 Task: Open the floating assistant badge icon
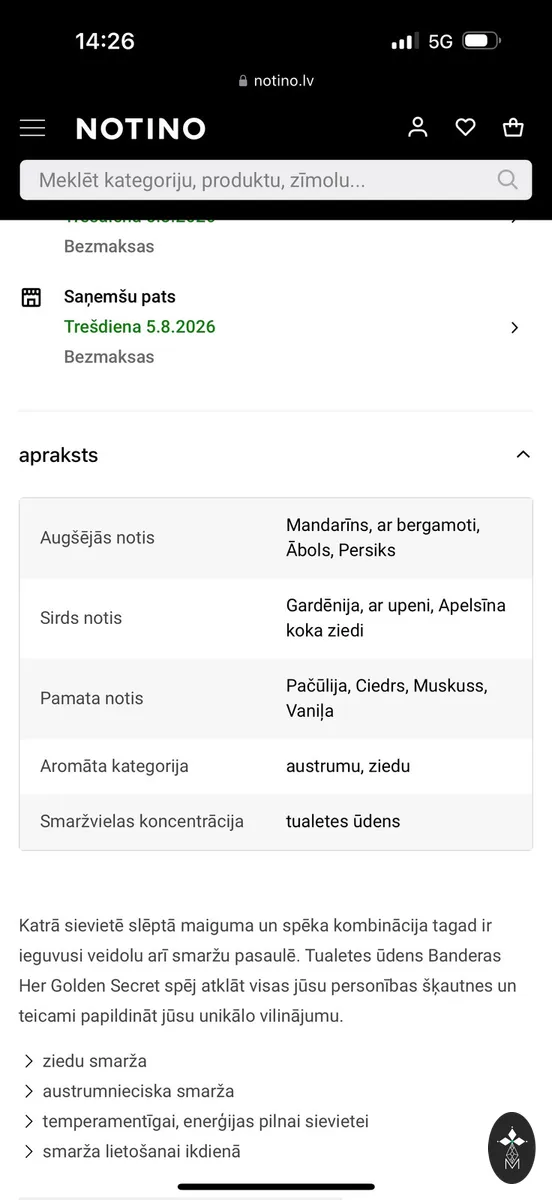pos(512,1148)
